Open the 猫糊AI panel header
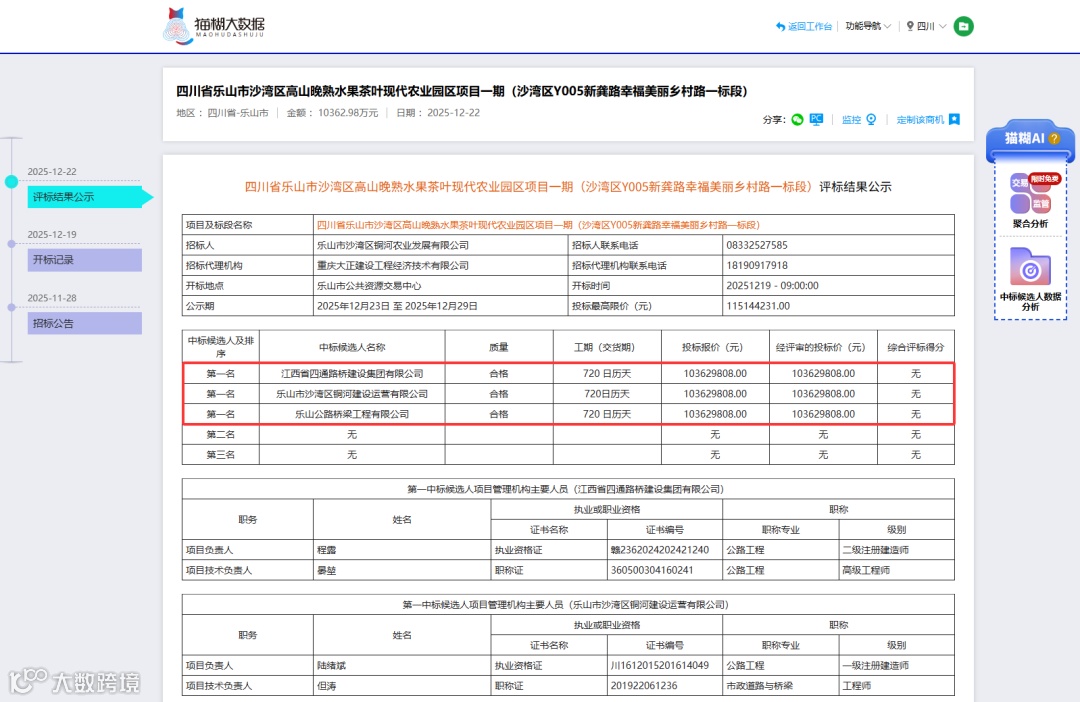 click(1030, 138)
